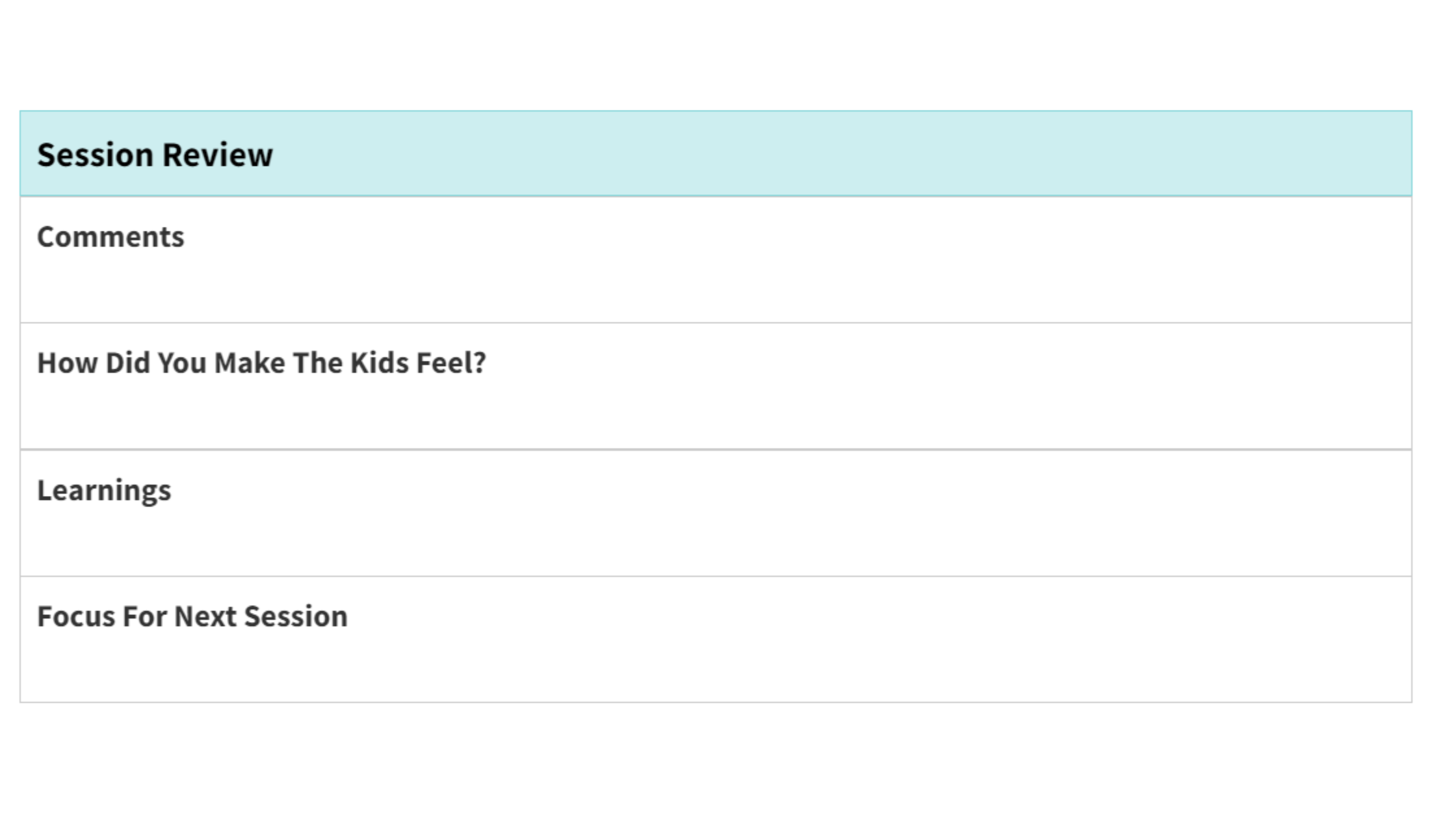The height and width of the screenshot is (819, 1456).
Task: Click in the empty Learnings entry area
Action: pos(715,539)
